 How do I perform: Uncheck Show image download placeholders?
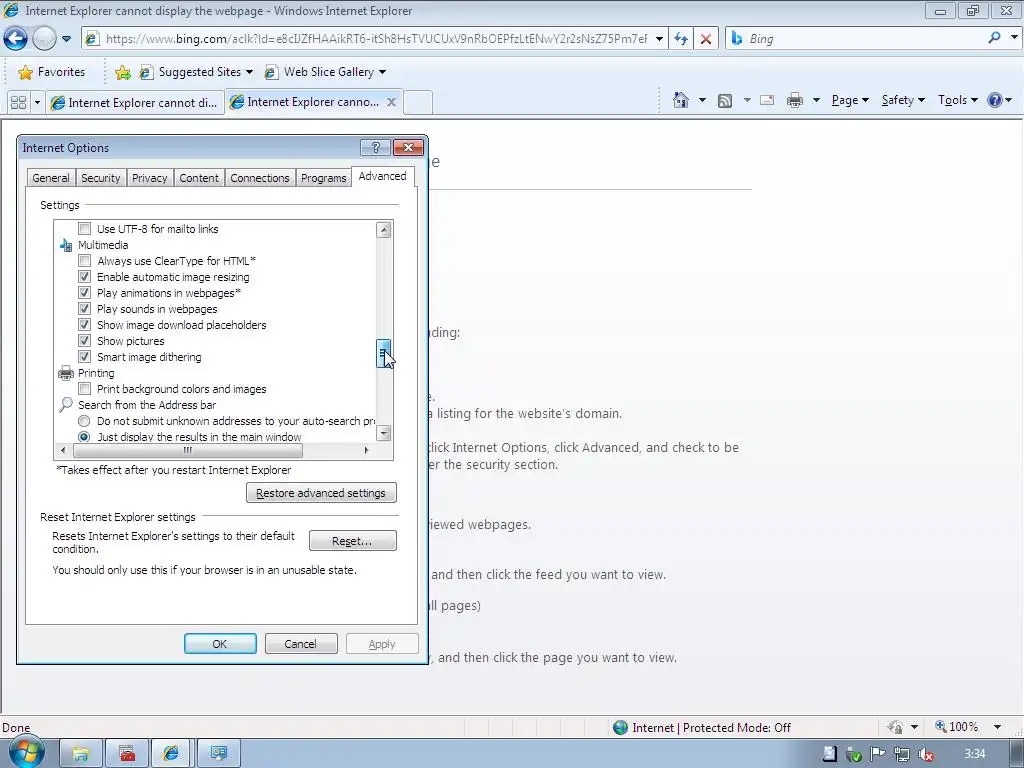click(84, 325)
